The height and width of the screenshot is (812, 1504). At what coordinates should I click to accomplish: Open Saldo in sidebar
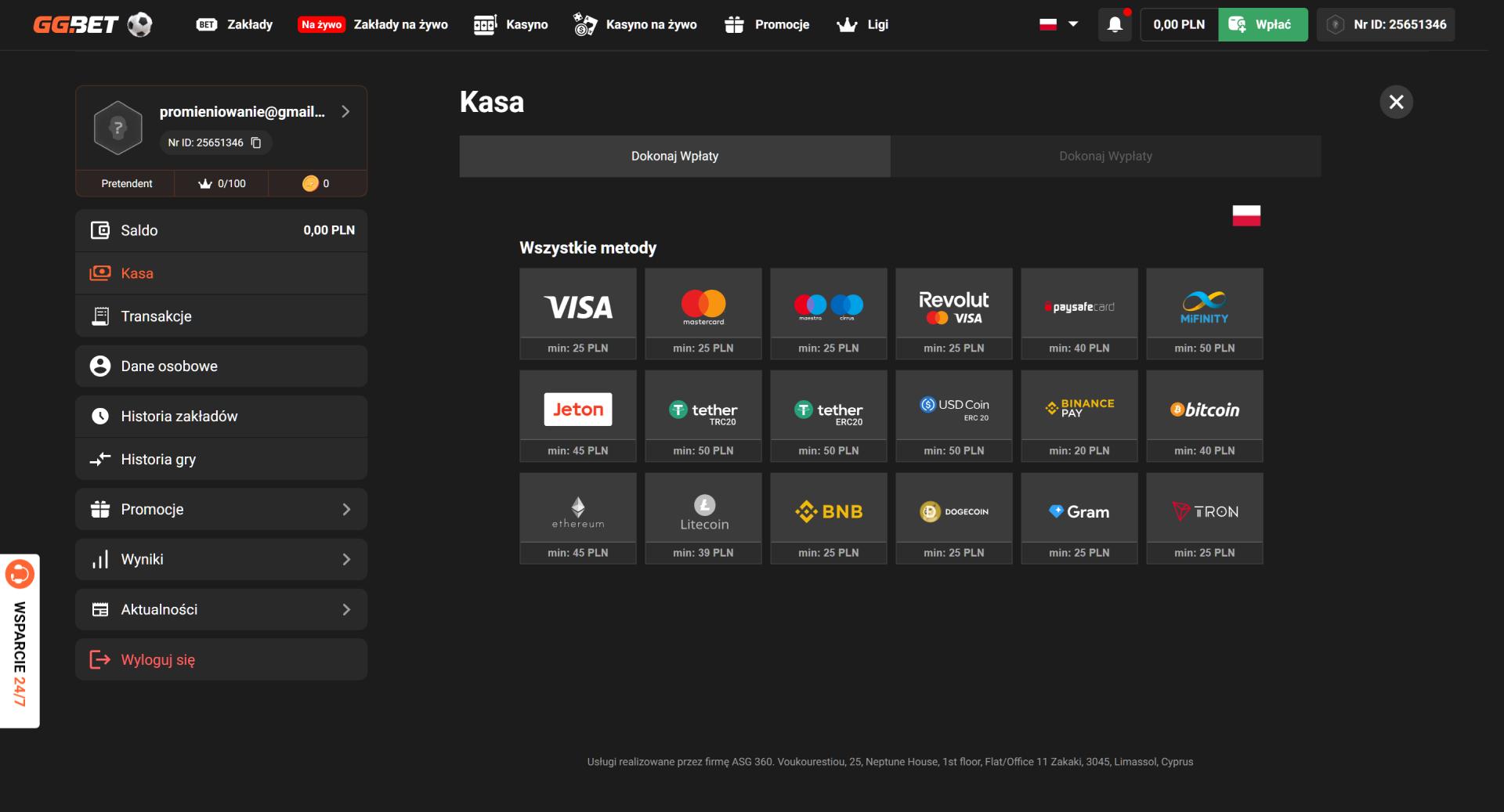coord(222,230)
